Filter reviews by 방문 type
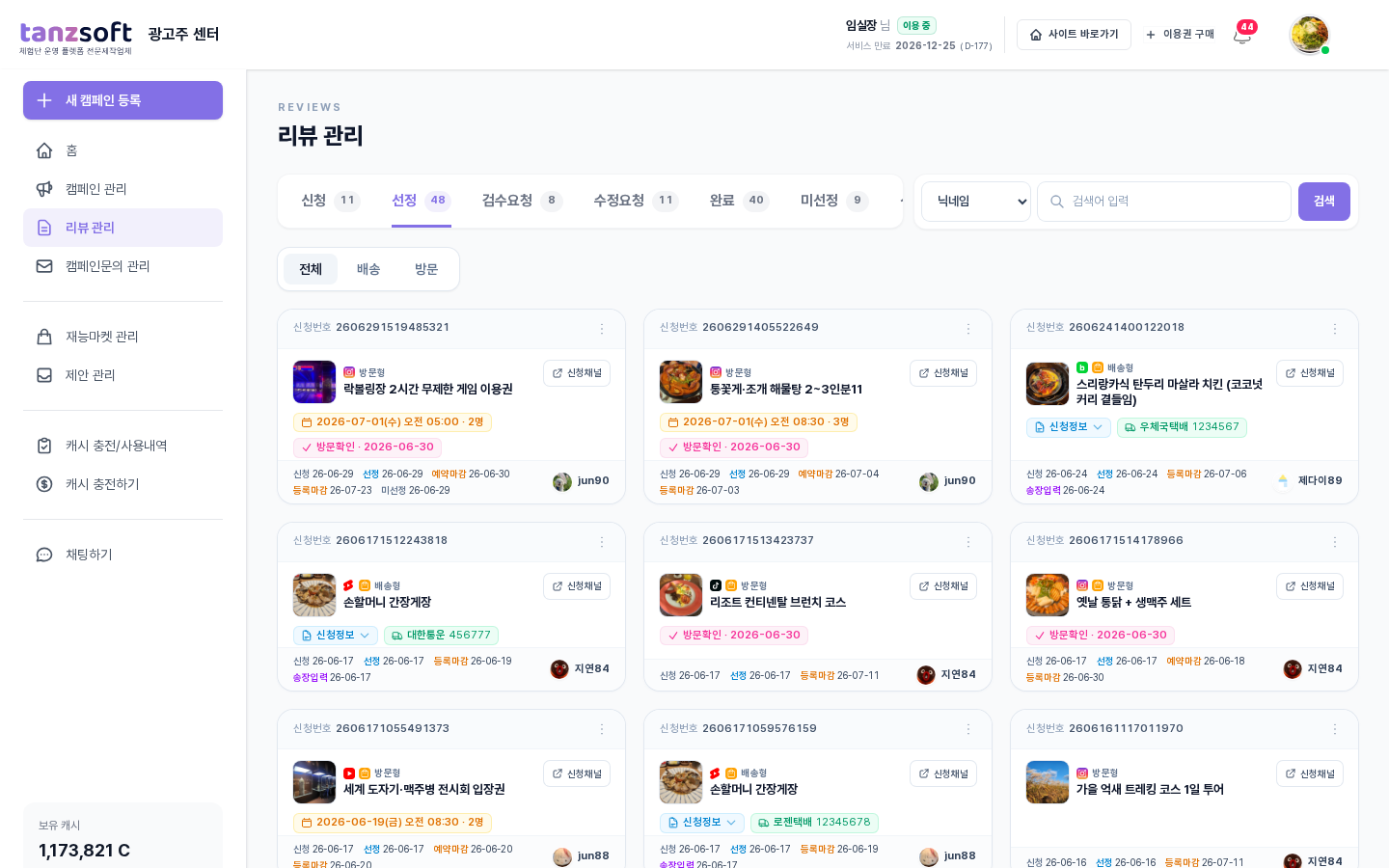Image resolution: width=1389 pixels, height=868 pixels. pos(426,269)
